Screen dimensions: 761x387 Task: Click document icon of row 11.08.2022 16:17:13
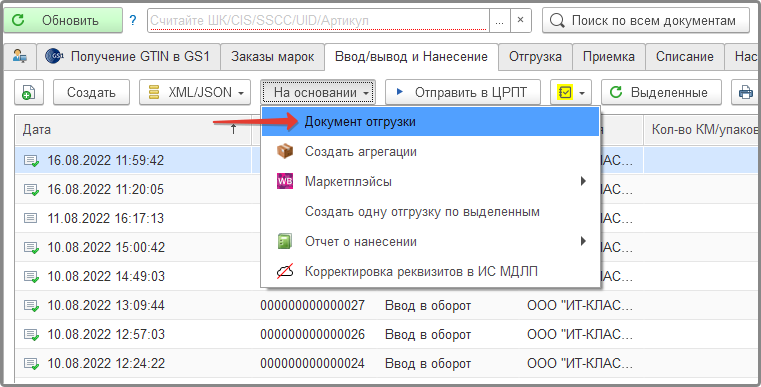coord(31,218)
